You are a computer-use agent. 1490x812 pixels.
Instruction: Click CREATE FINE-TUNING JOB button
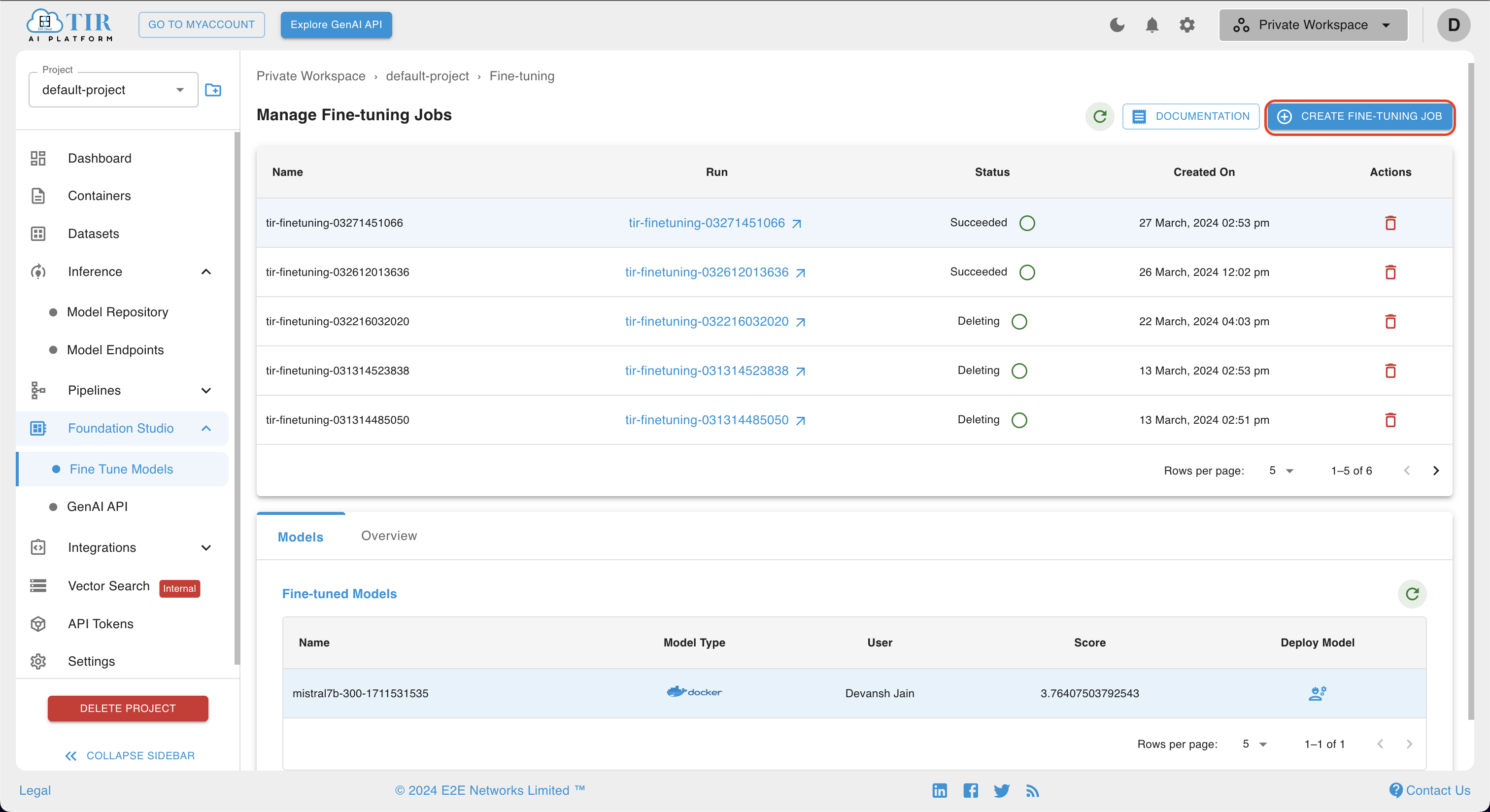tap(1359, 116)
